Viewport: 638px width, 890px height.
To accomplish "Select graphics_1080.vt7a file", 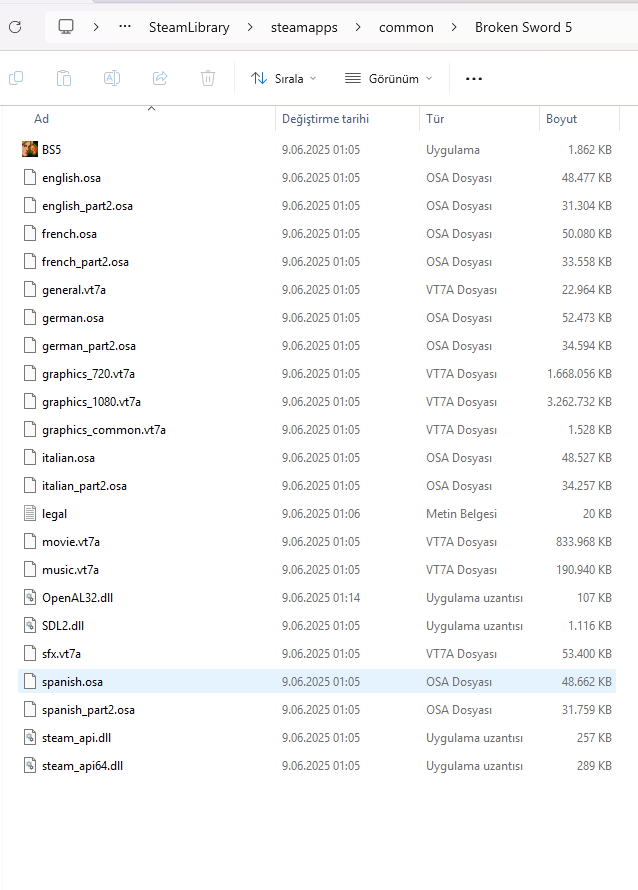I will (x=91, y=402).
